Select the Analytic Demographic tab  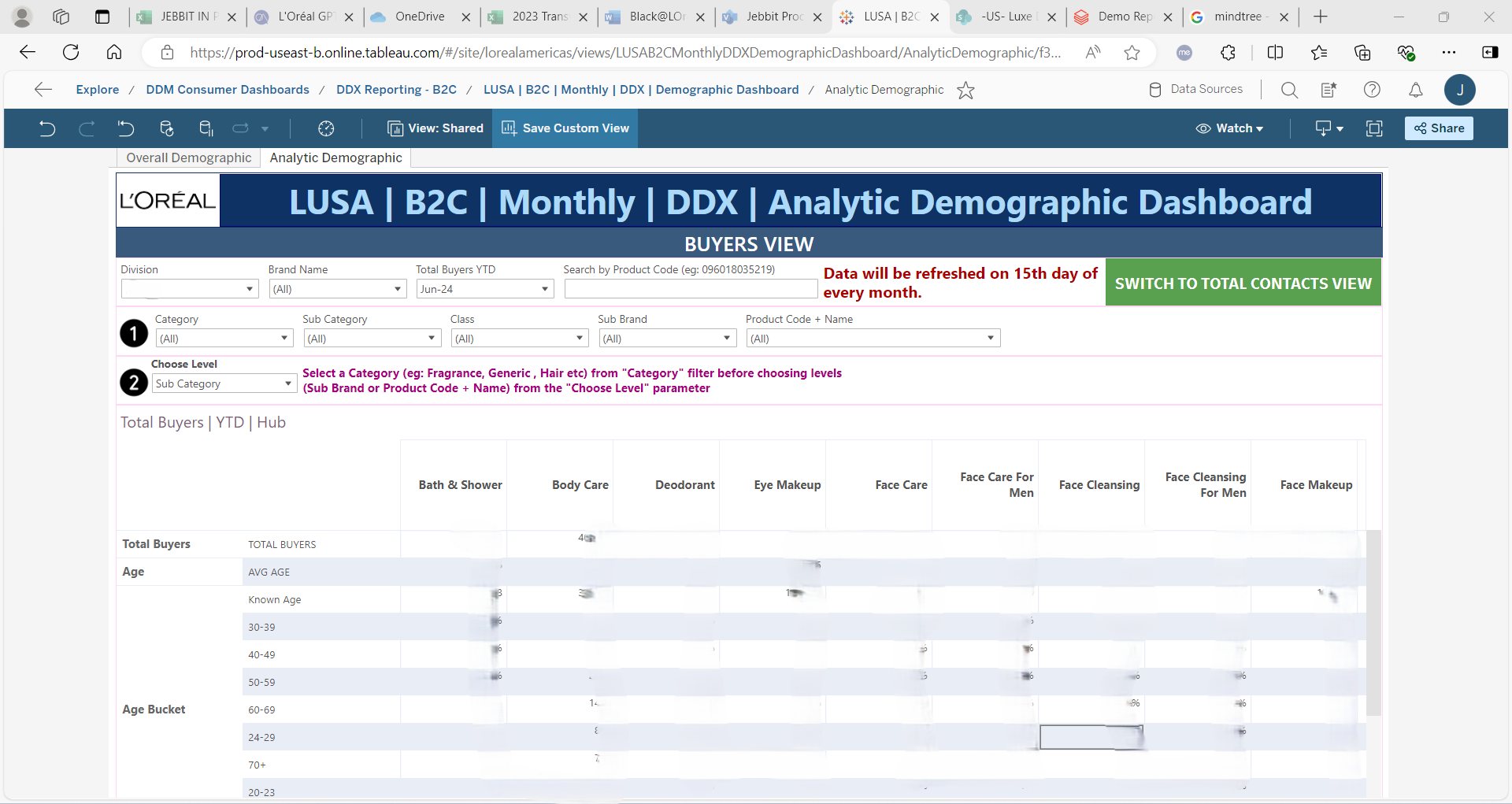click(x=335, y=157)
